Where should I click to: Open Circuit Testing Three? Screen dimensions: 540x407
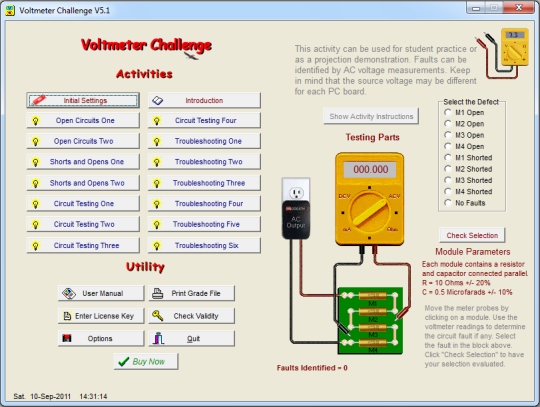(83, 245)
